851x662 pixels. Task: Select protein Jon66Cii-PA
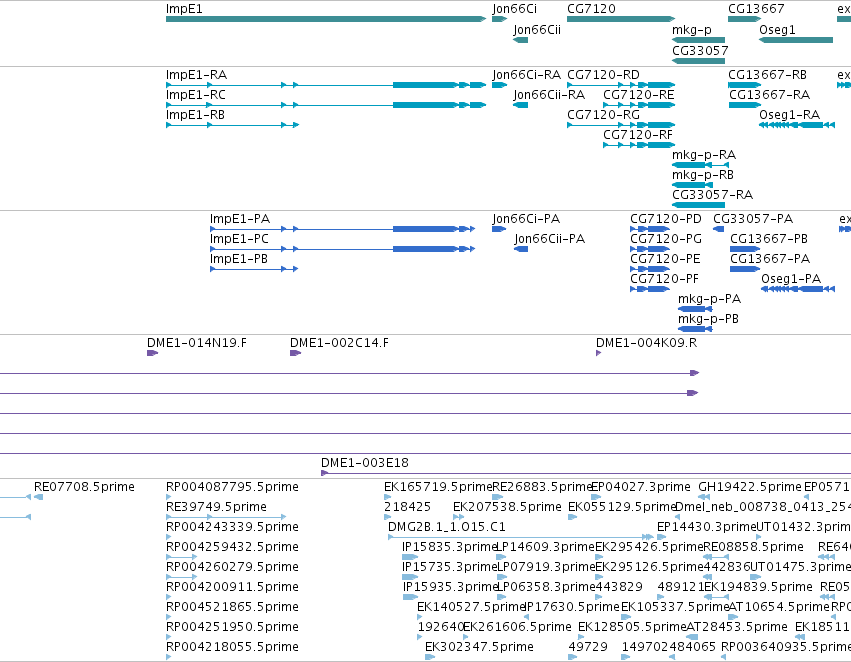pos(550,239)
